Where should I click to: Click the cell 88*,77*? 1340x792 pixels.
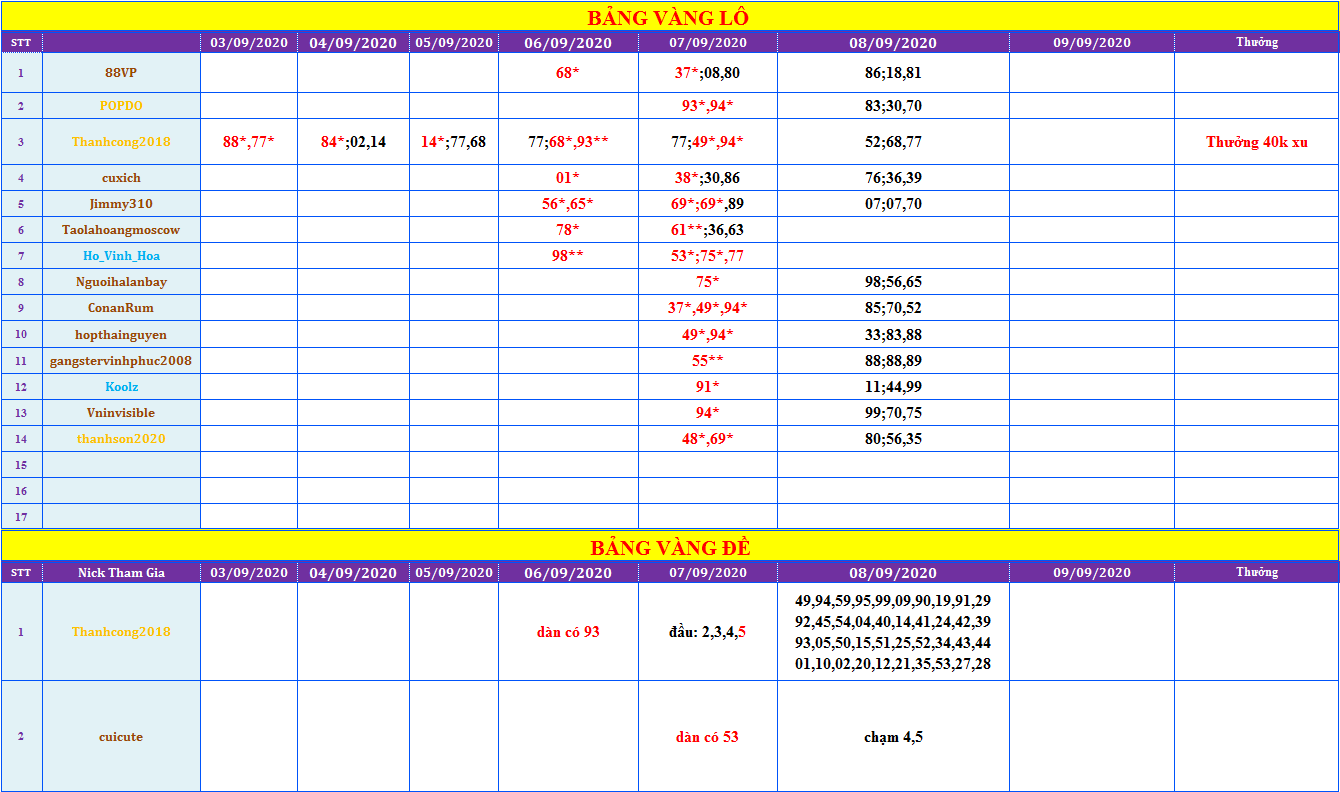coord(249,142)
